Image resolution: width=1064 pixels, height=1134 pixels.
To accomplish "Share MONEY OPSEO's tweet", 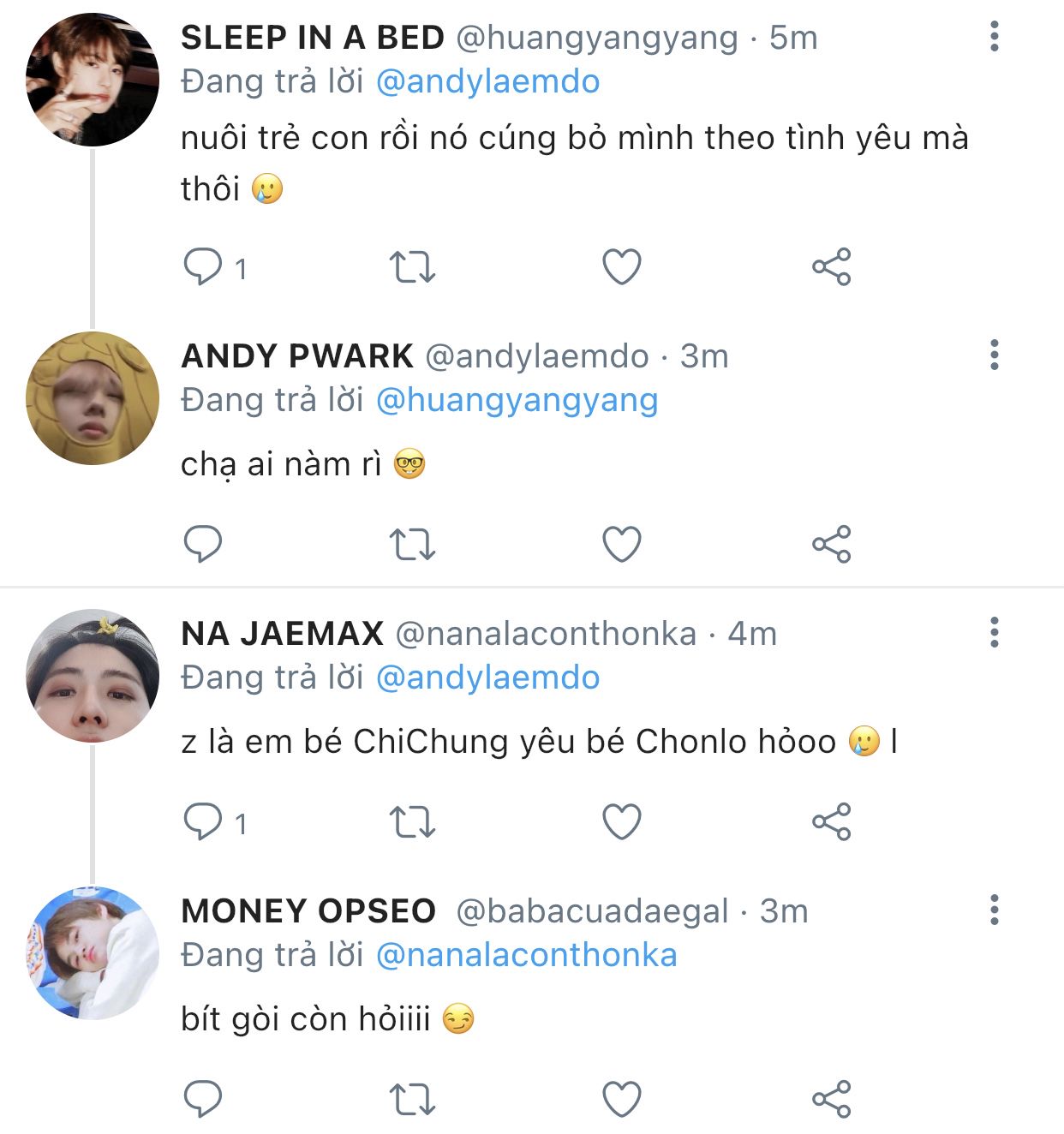I will tap(831, 1099).
